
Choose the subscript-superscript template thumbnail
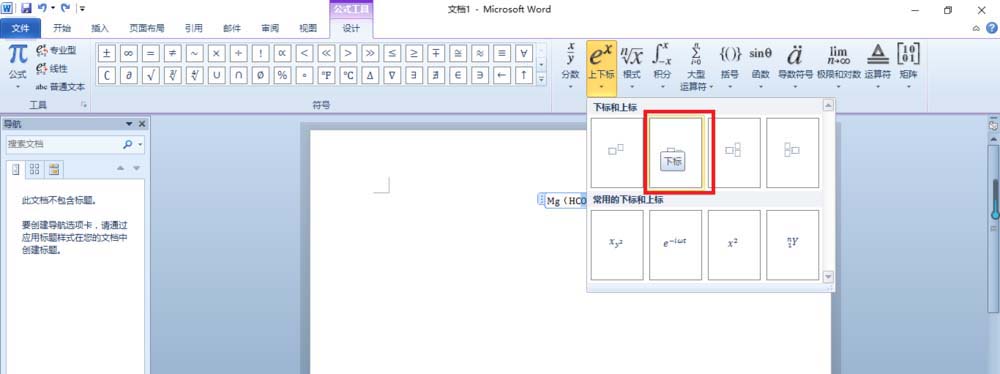pos(733,153)
